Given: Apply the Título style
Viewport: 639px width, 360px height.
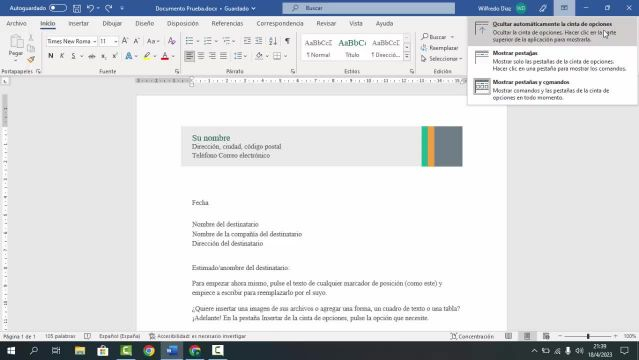Looking at the screenshot, I should (352, 47).
